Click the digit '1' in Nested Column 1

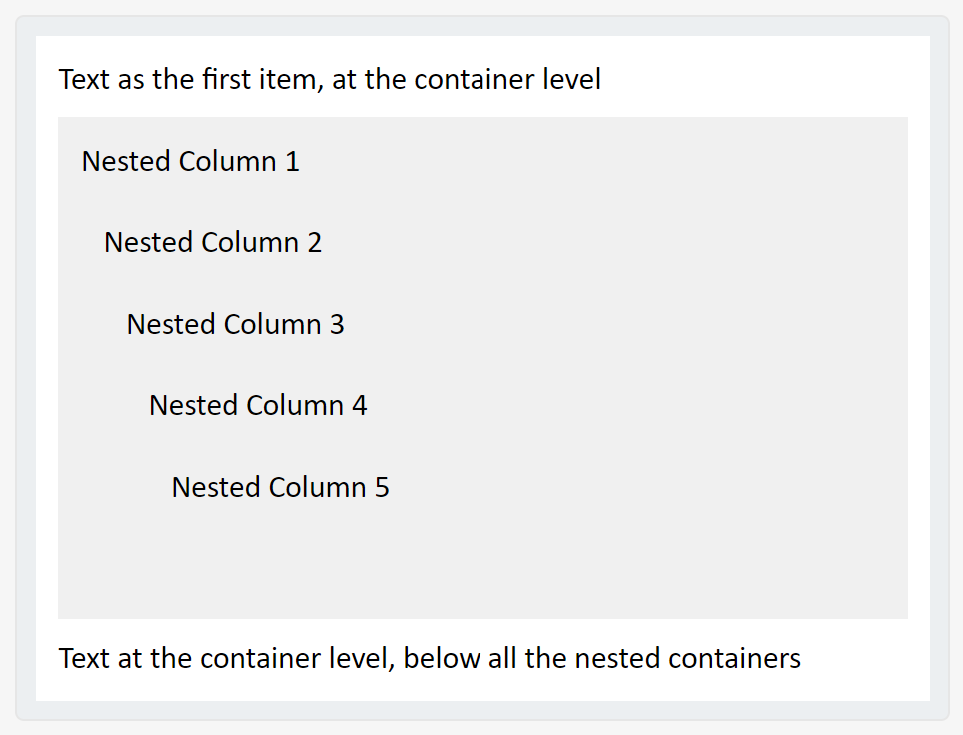click(292, 162)
